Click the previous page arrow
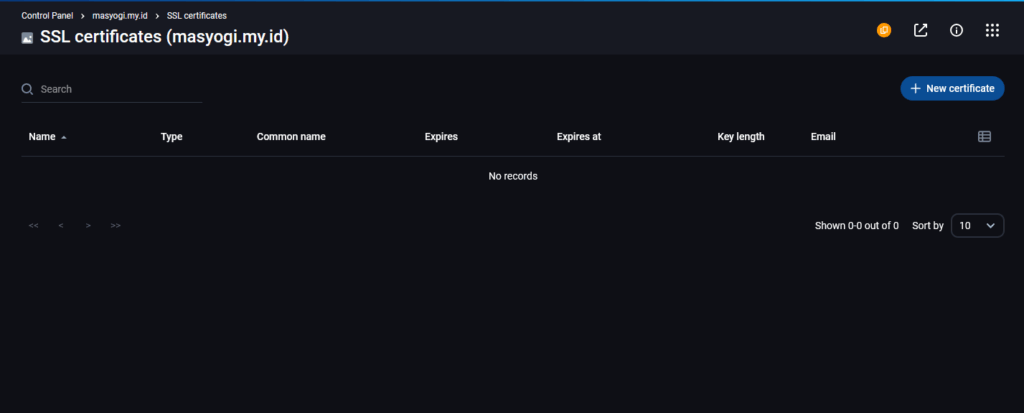Image resolution: width=1024 pixels, height=413 pixels. (61, 226)
